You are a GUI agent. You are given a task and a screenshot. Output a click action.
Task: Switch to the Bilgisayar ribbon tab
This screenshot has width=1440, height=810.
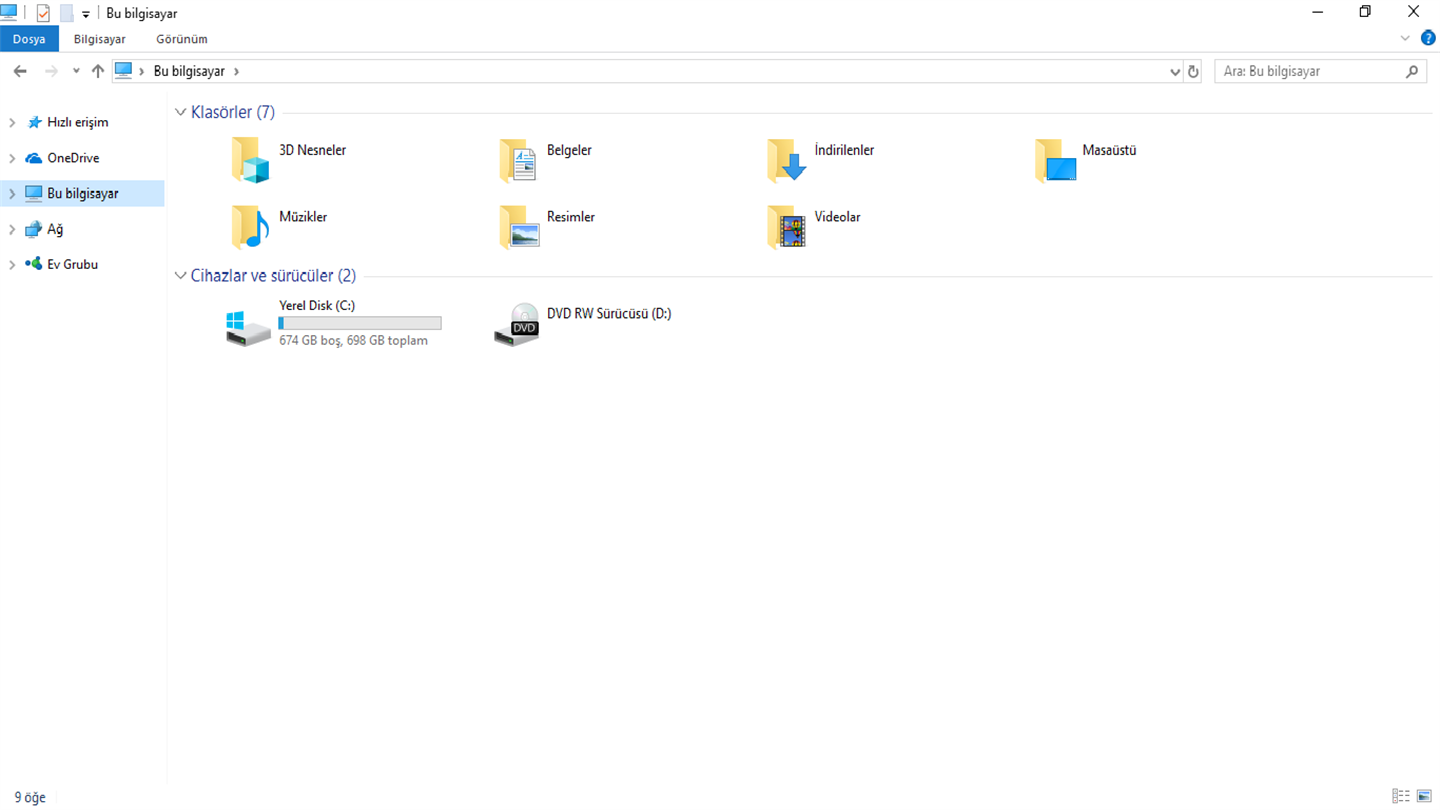click(99, 39)
